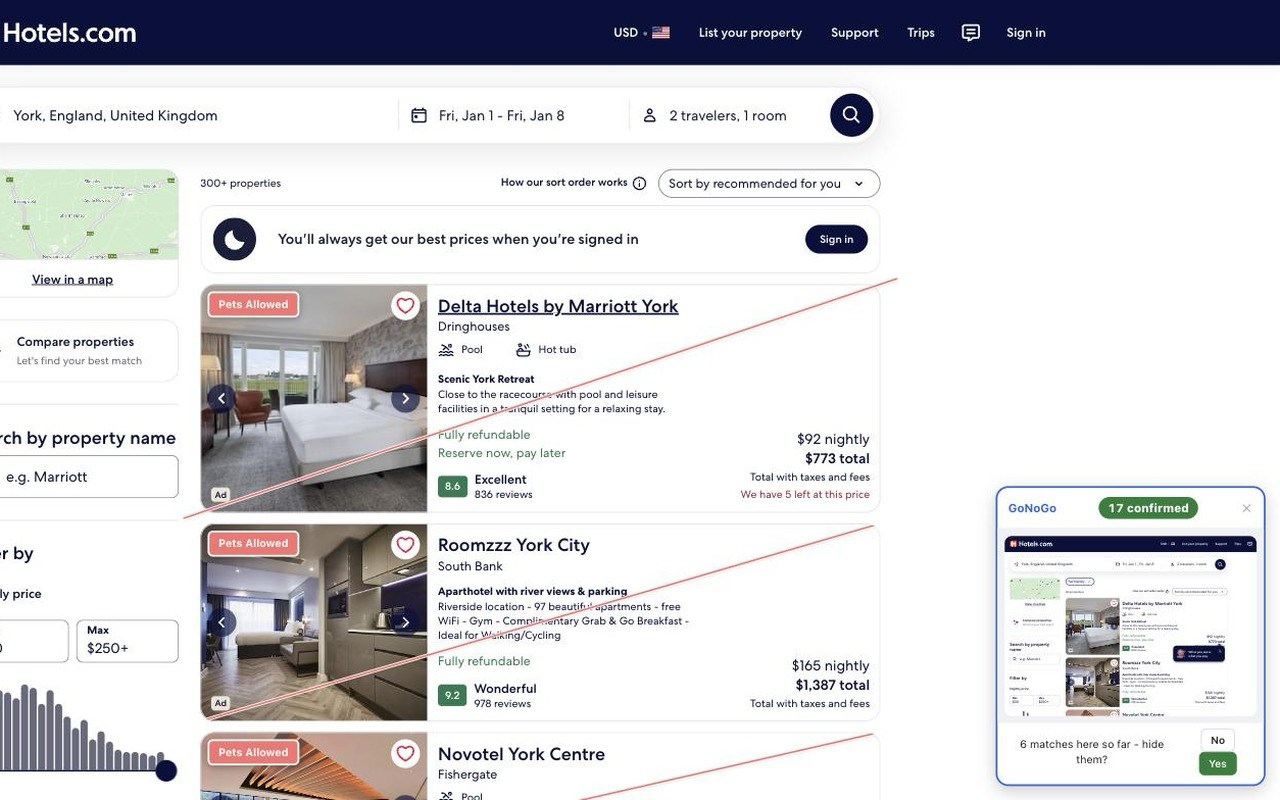Click the moon icon in sign-in banner

click(x=234, y=239)
